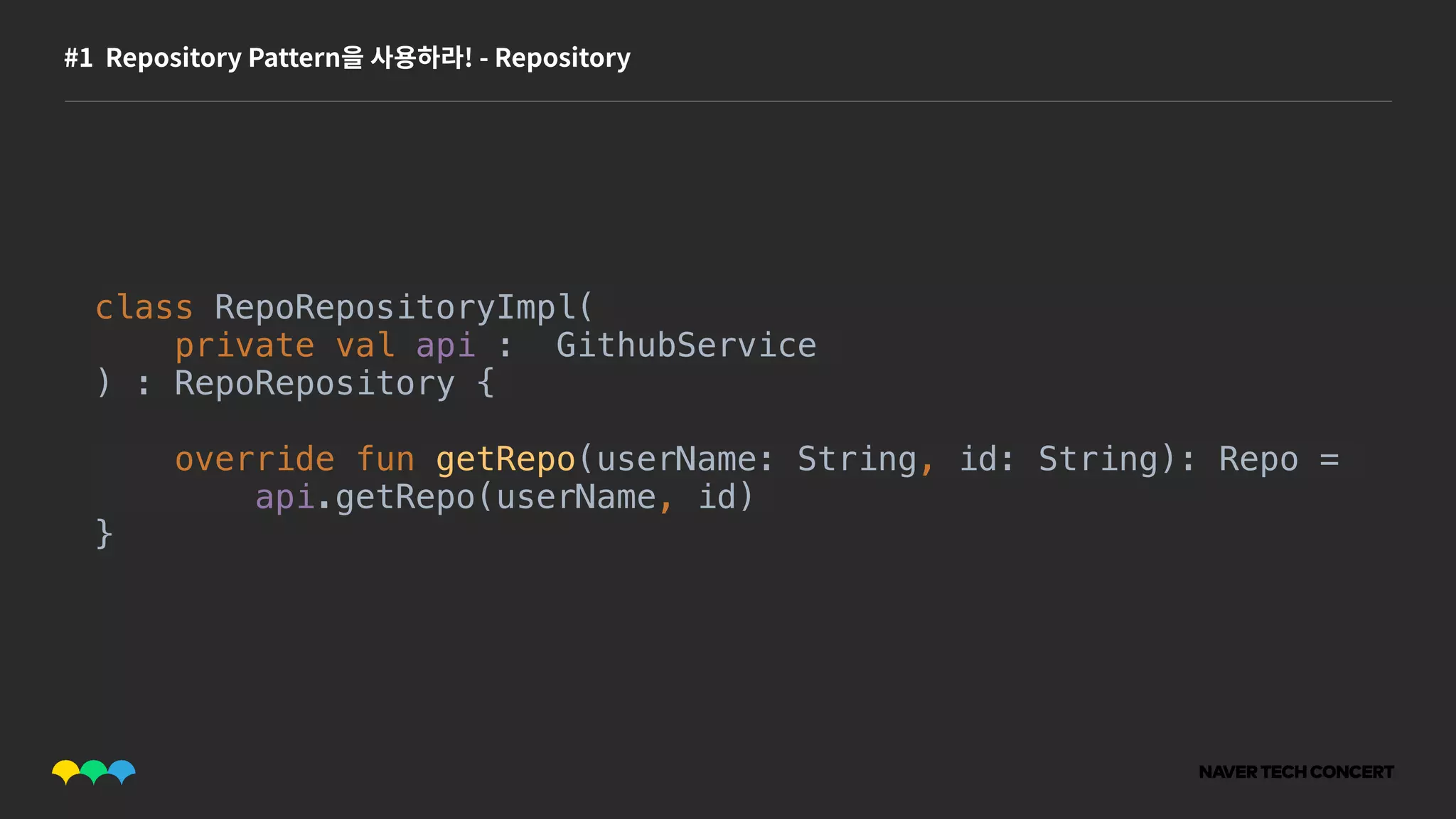Screen dimensions: 1456x819
Task: Click the slide title 'Repository Pattern을 사용하라!'
Action: tap(289, 58)
